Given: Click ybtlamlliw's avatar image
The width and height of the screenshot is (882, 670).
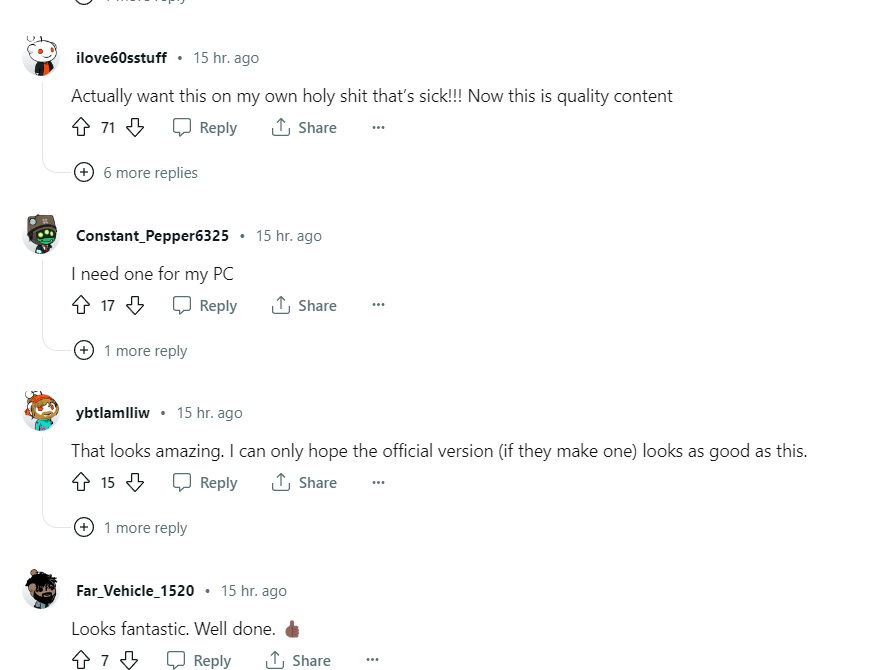Looking at the screenshot, I should point(41,411).
